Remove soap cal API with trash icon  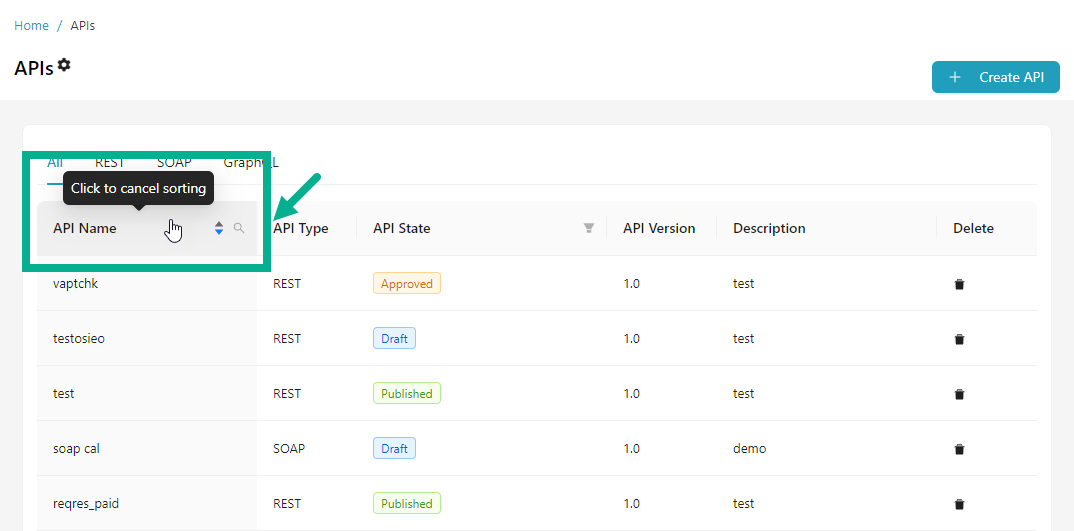959,449
